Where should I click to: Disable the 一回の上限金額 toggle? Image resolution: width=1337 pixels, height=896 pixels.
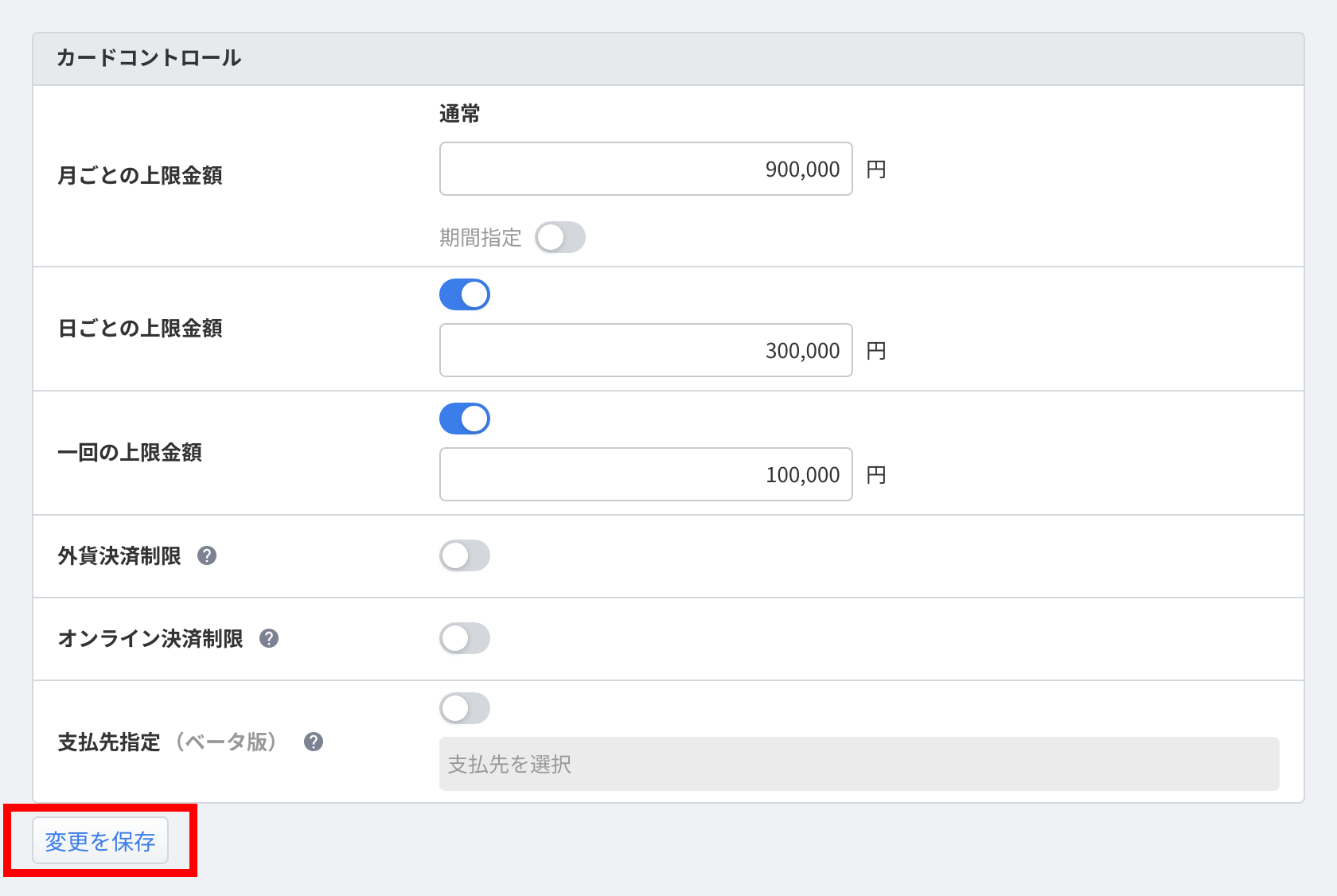click(x=465, y=419)
